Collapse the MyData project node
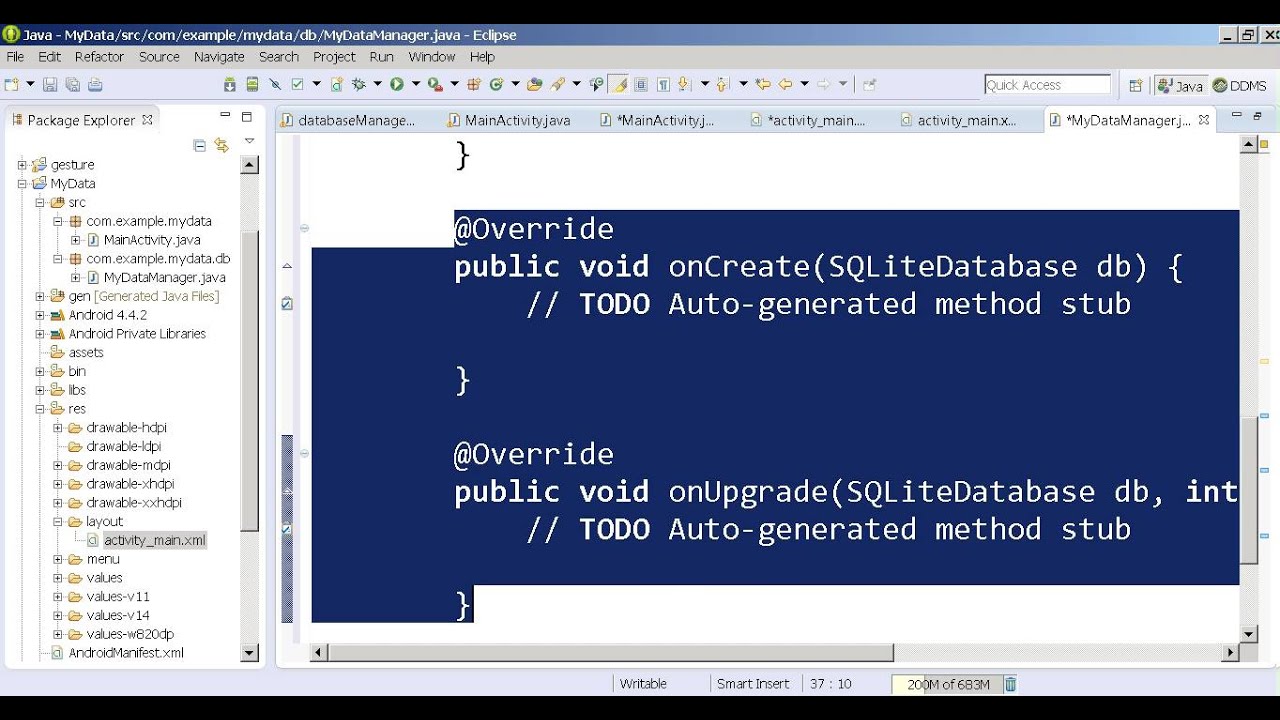This screenshot has height=720, width=1280. [x=22, y=184]
